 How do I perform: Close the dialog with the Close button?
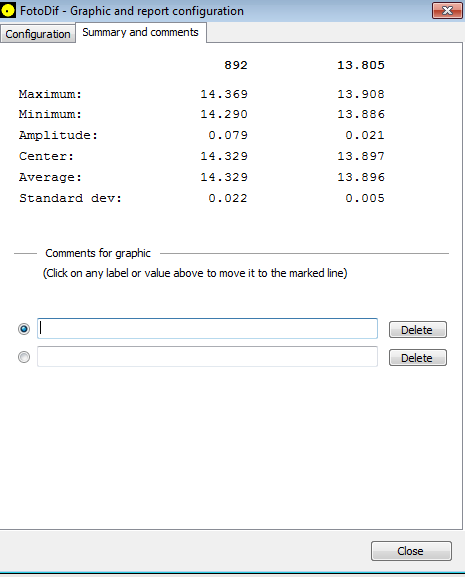tap(411, 551)
